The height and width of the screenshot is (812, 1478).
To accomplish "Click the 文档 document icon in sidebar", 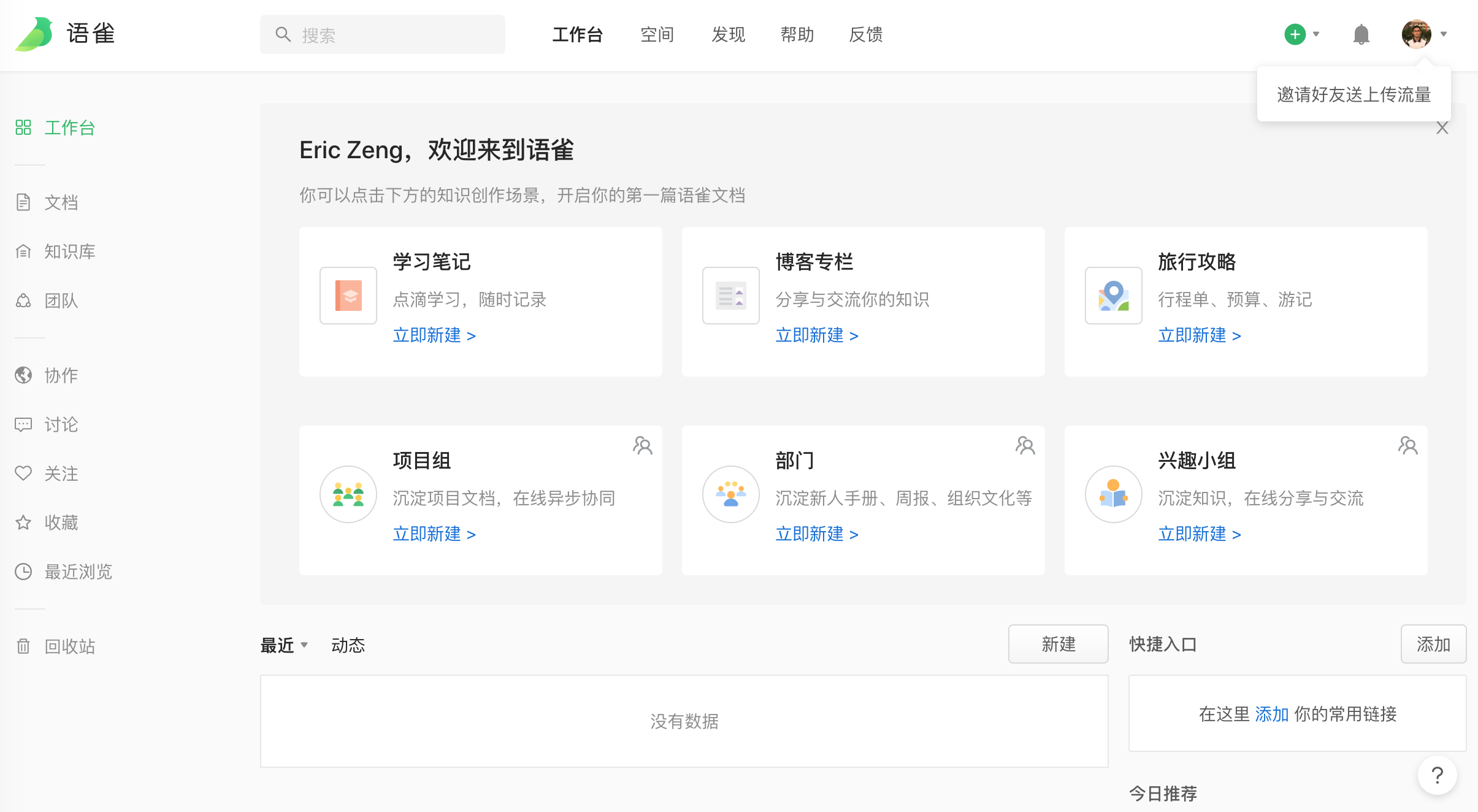I will coord(23,202).
